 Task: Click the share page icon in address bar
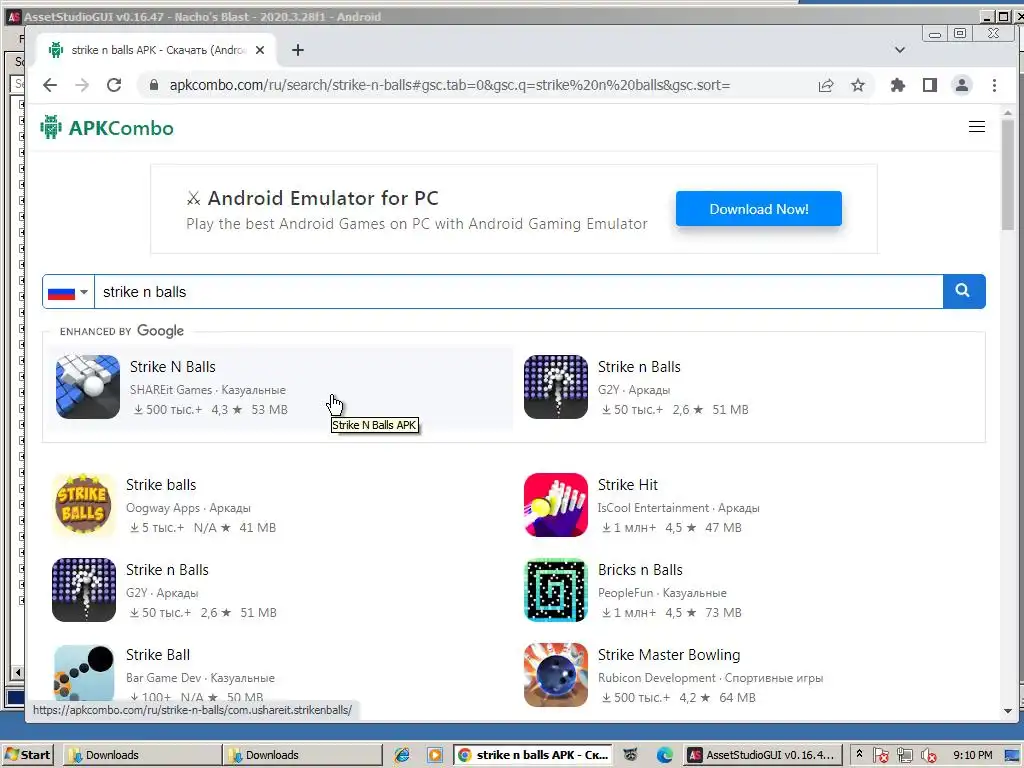(x=825, y=85)
